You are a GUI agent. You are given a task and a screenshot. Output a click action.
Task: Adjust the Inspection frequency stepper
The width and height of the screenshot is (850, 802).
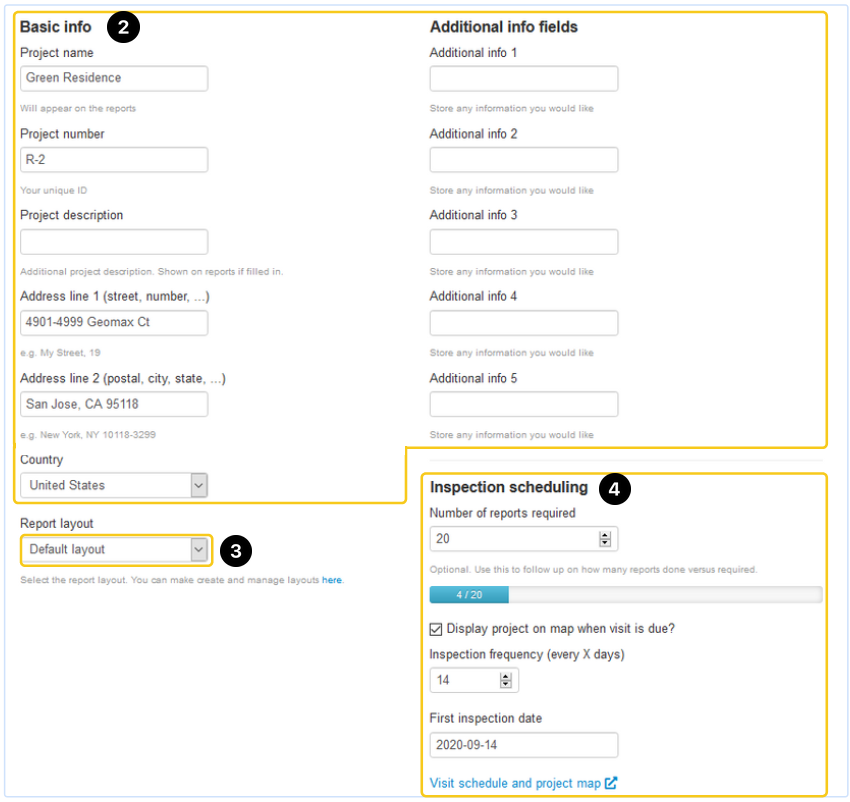[505, 680]
